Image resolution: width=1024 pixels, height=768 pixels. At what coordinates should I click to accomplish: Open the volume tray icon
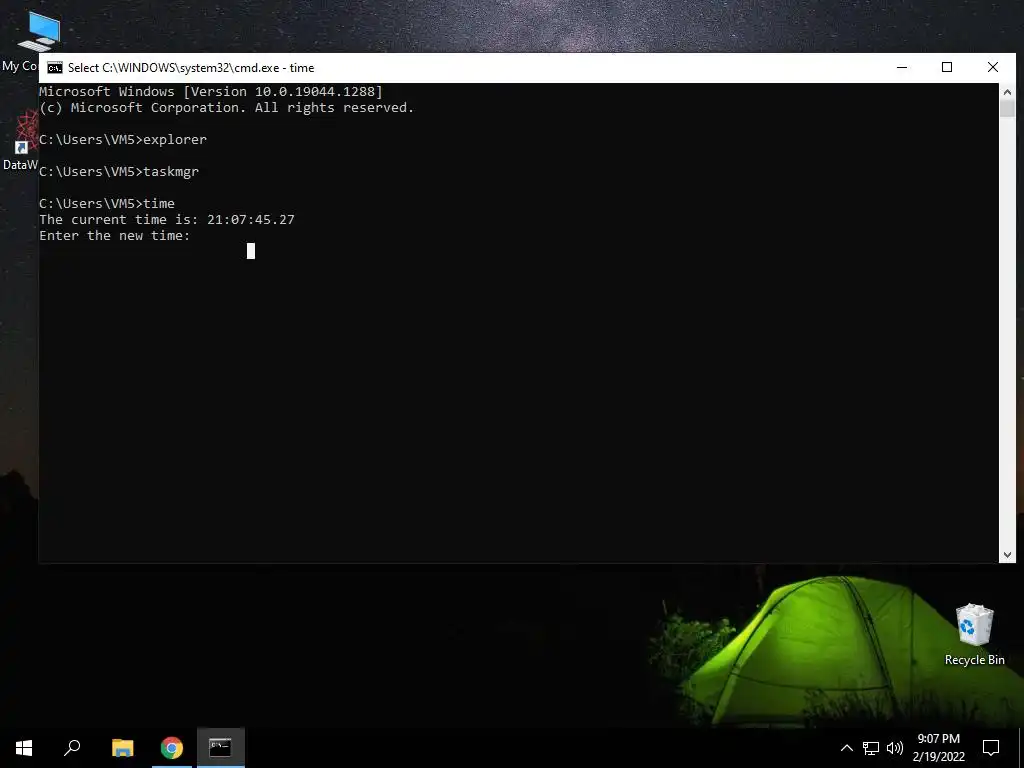coord(895,748)
